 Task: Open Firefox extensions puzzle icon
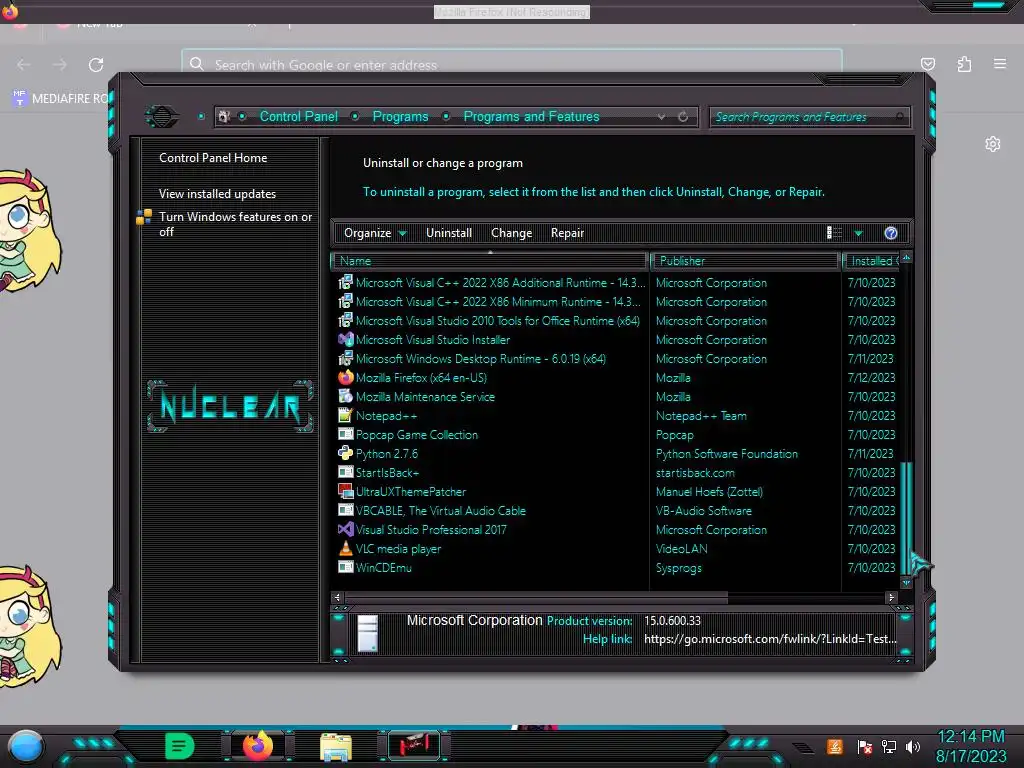point(964,64)
